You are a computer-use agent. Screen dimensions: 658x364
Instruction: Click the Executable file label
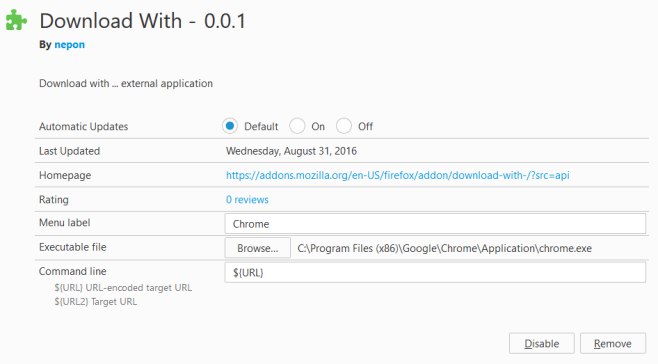pyautogui.click(x=73, y=247)
